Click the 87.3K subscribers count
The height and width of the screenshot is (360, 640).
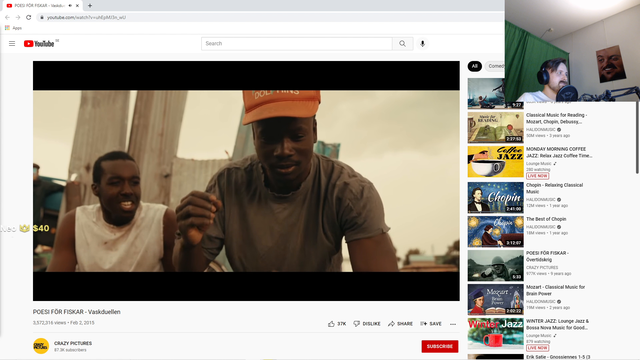[x=70, y=350]
